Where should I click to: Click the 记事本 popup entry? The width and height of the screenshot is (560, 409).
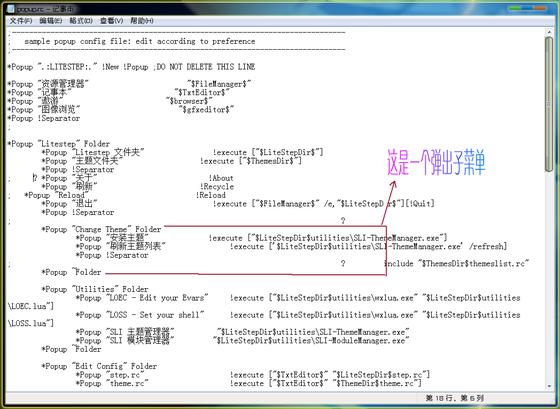[39, 93]
